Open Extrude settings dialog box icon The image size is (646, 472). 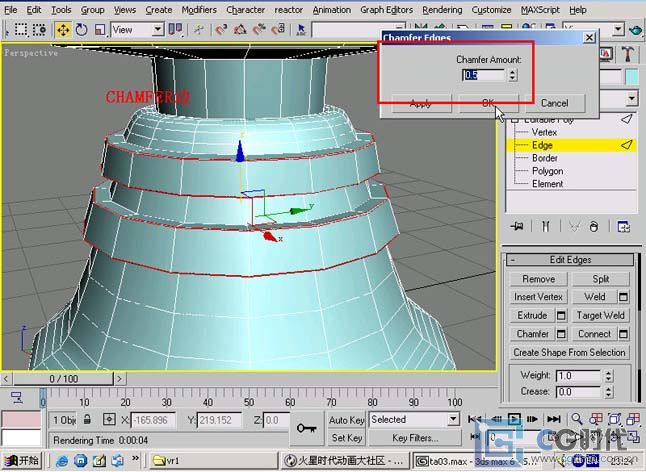pyautogui.click(x=561, y=315)
